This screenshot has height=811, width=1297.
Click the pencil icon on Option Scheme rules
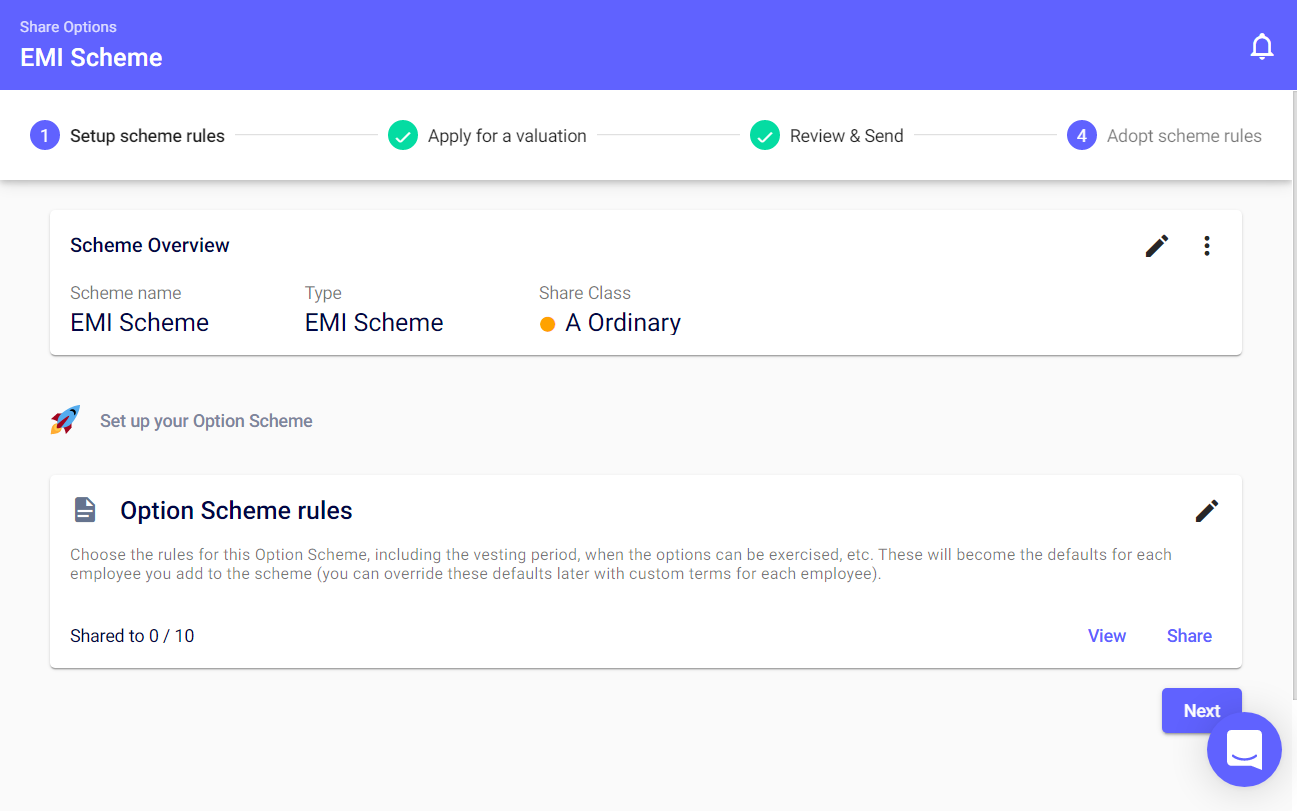click(1207, 510)
